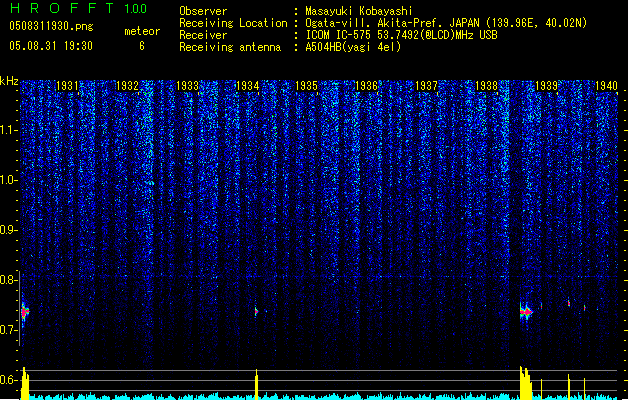The width and height of the screenshot is (629, 400).
Task: Select the file name 0508311930.png
Action: click(x=51, y=26)
